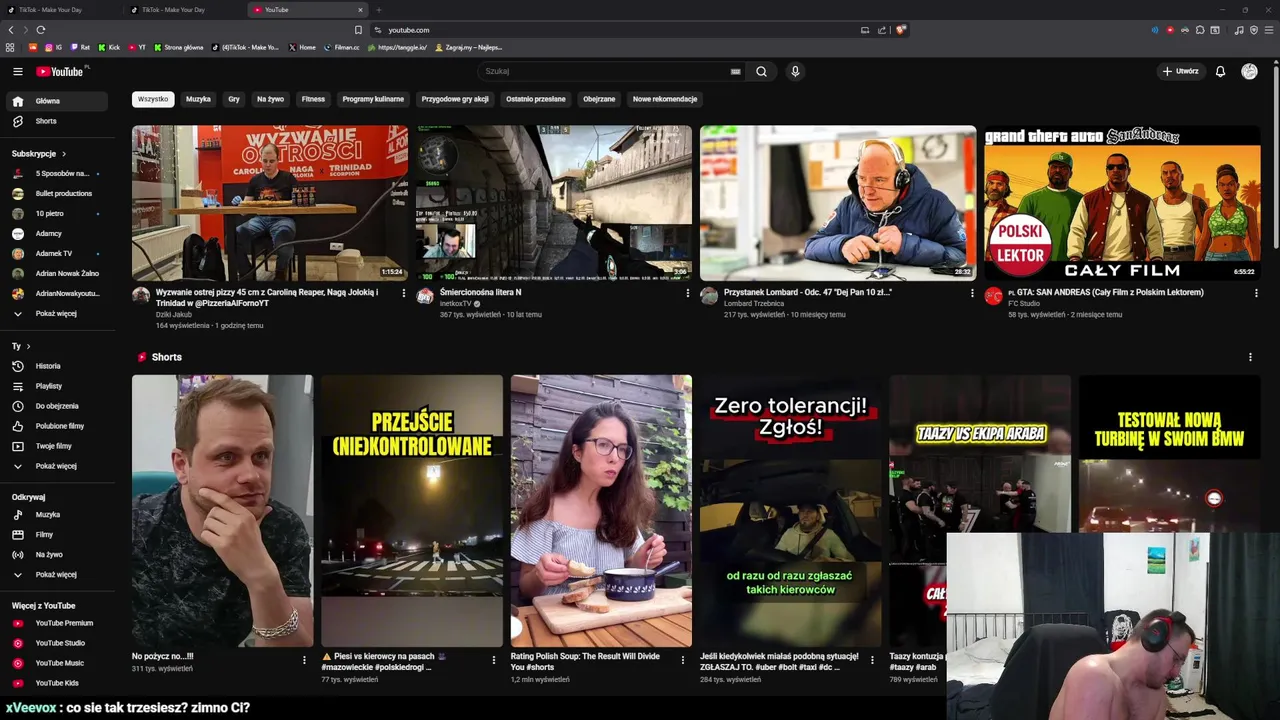Expand the Ty section with Pokaż więcej

click(x=57, y=466)
